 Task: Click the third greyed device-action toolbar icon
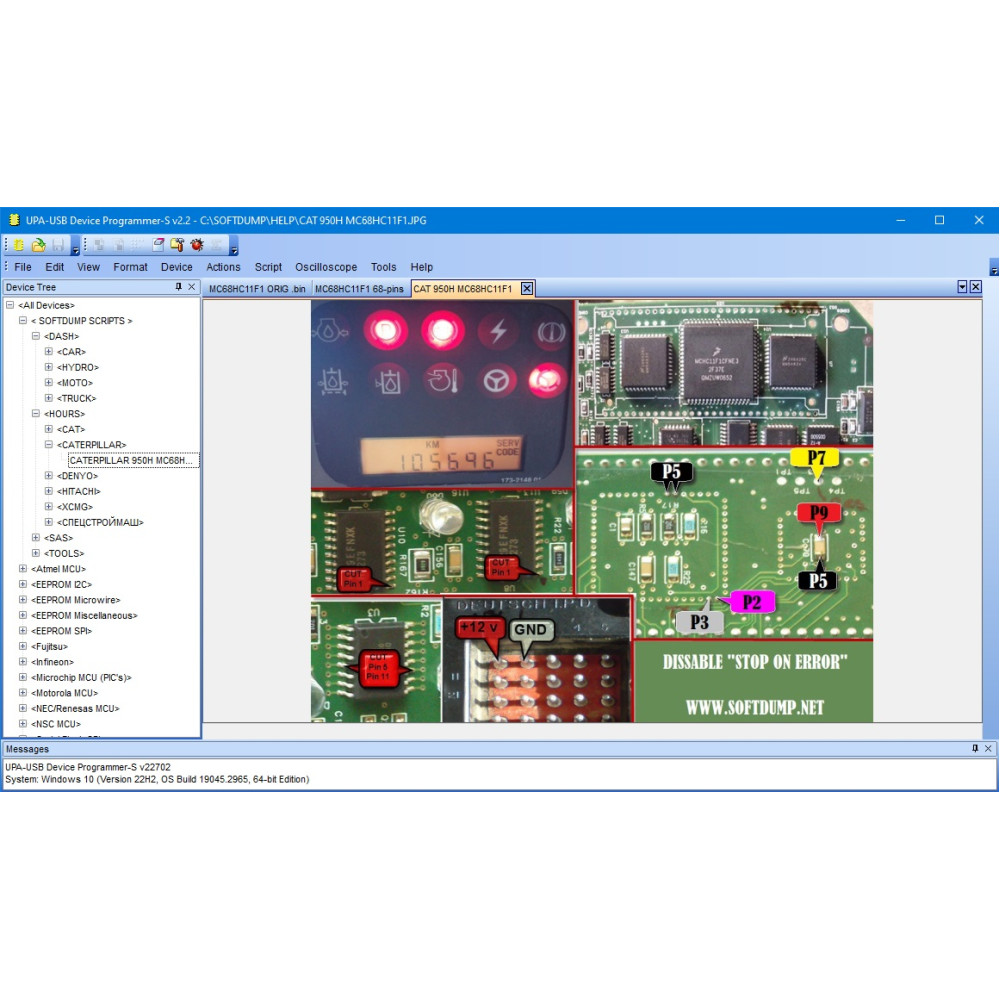point(137,245)
